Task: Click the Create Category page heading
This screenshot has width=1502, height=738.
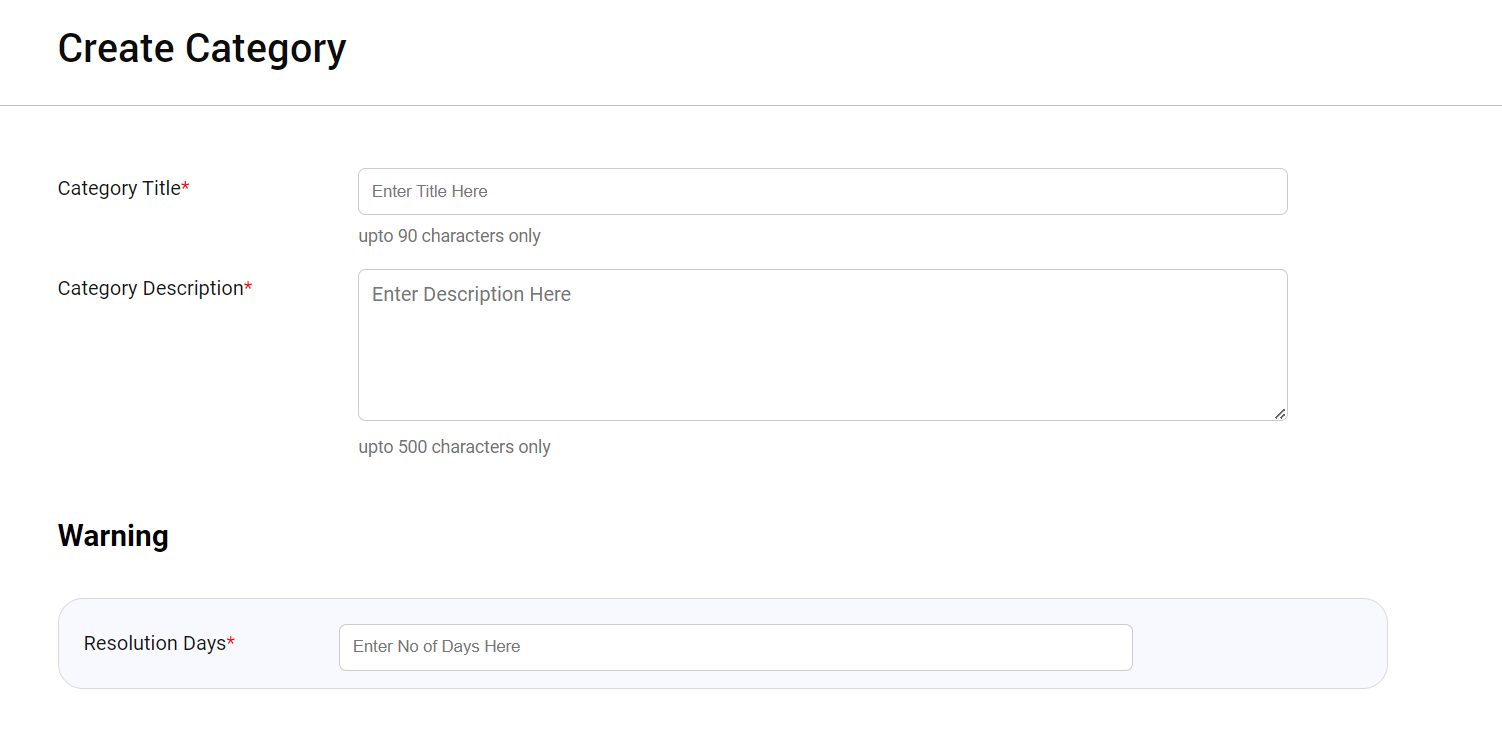Action: coord(202,48)
